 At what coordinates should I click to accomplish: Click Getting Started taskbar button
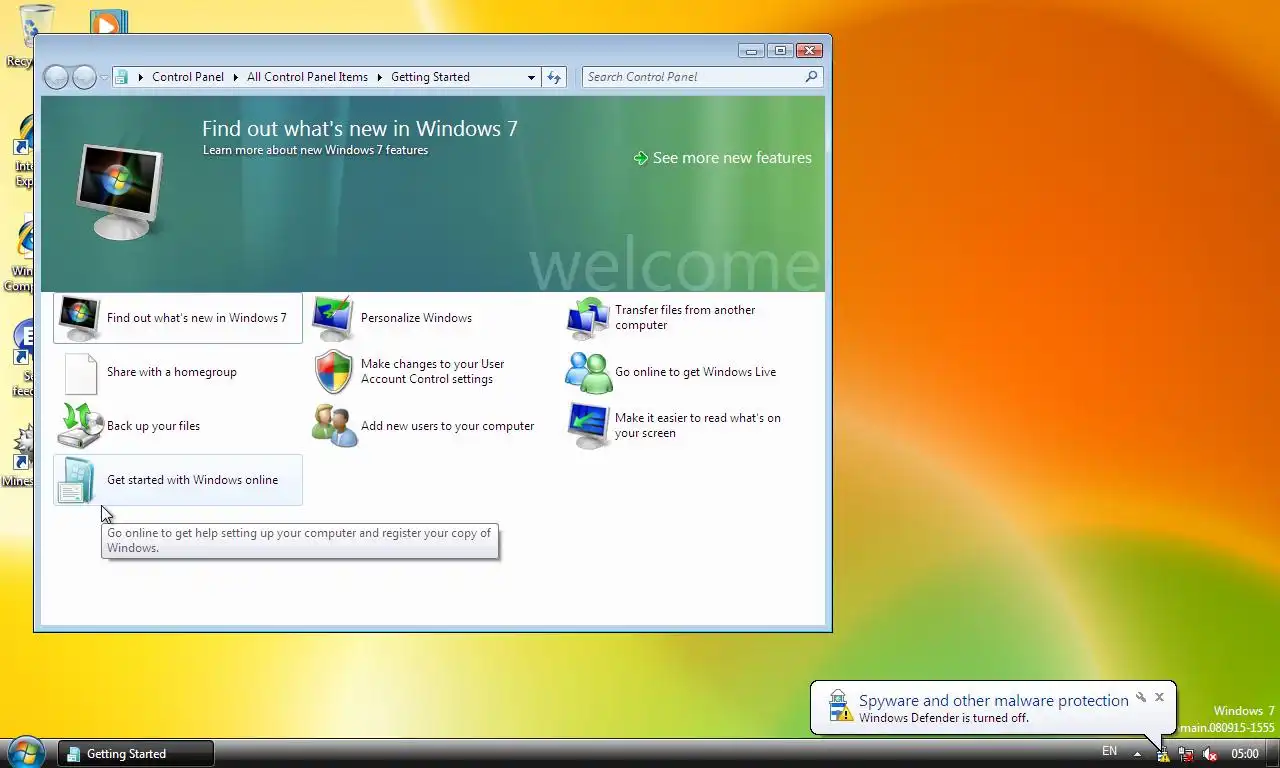pos(136,754)
